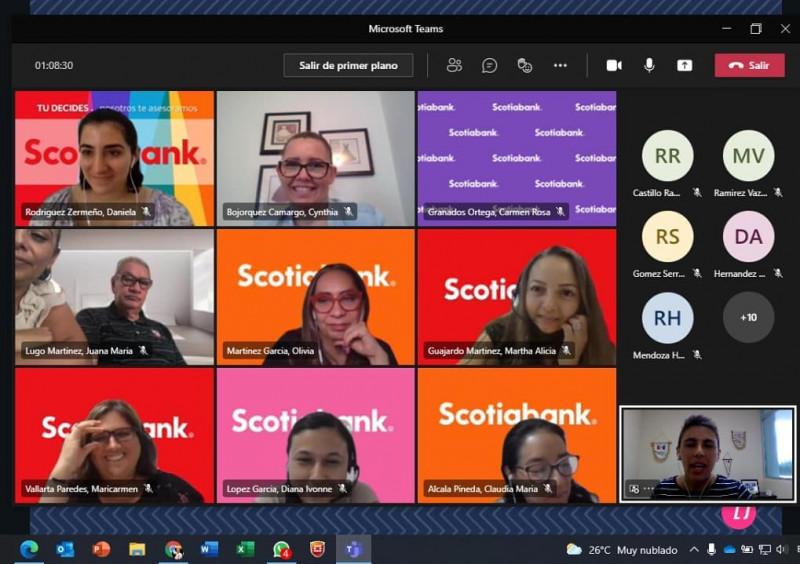Screen dimensions: 800x564
Task: Open PowerPoint from the taskbar
Action: [101, 549]
